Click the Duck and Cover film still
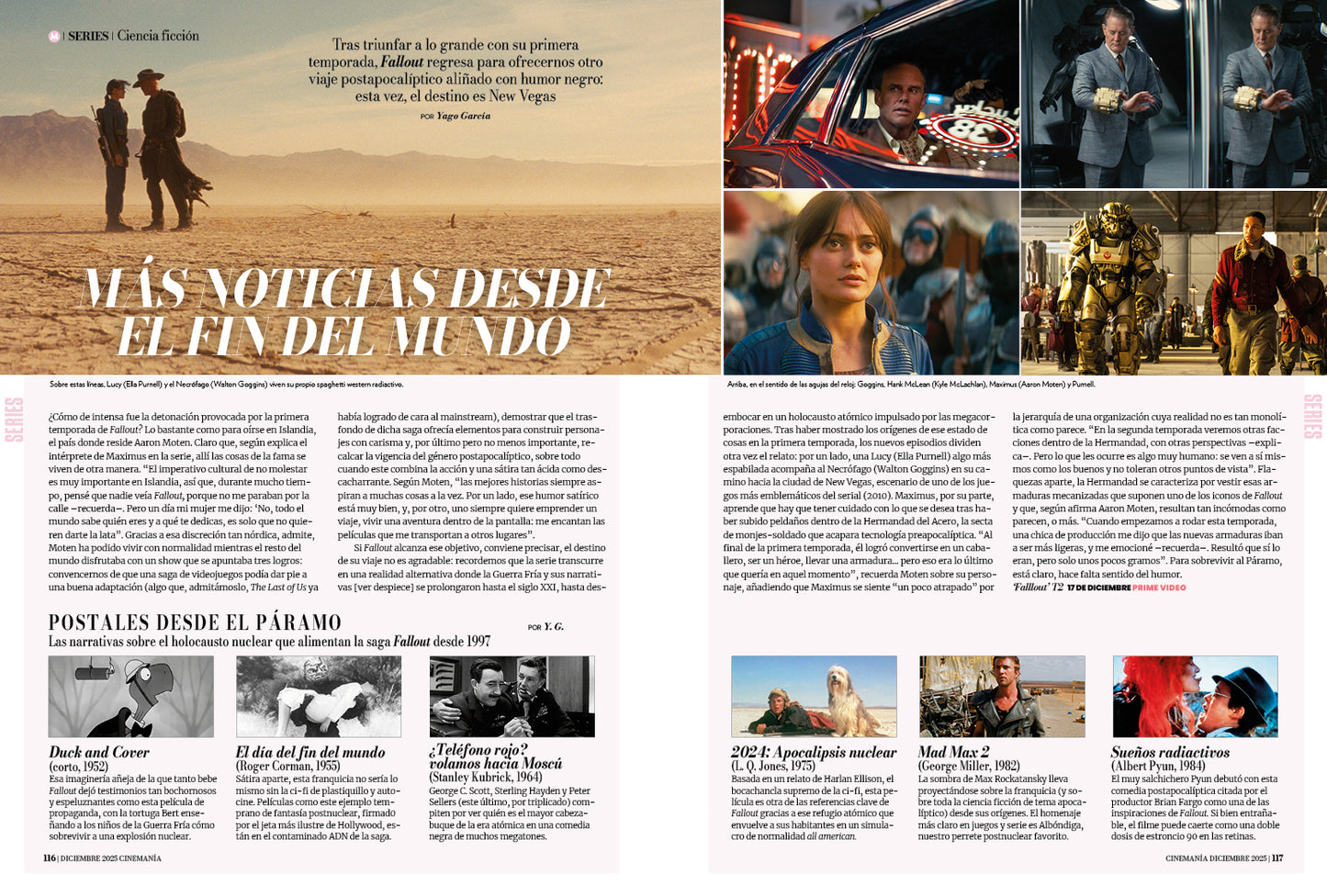 click(x=131, y=695)
